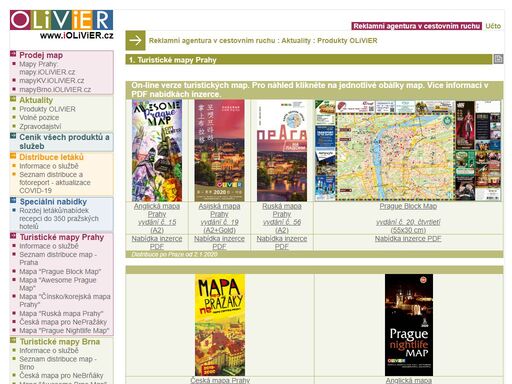Open Nabídka inzerce PDF under Anglická mapa

point(157,243)
